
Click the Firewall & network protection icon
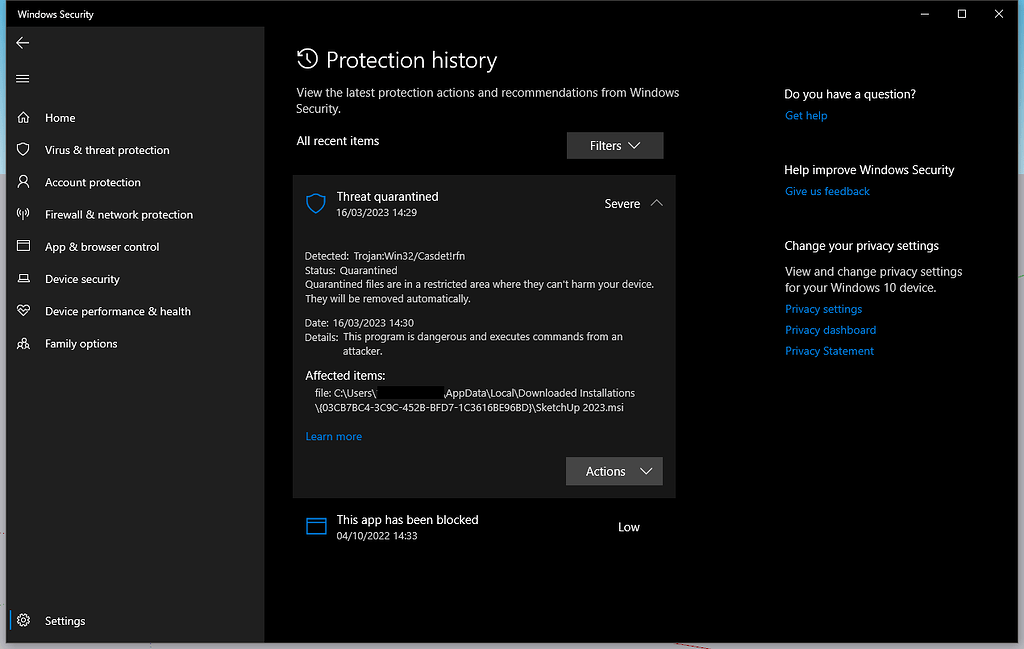[x=22, y=214]
